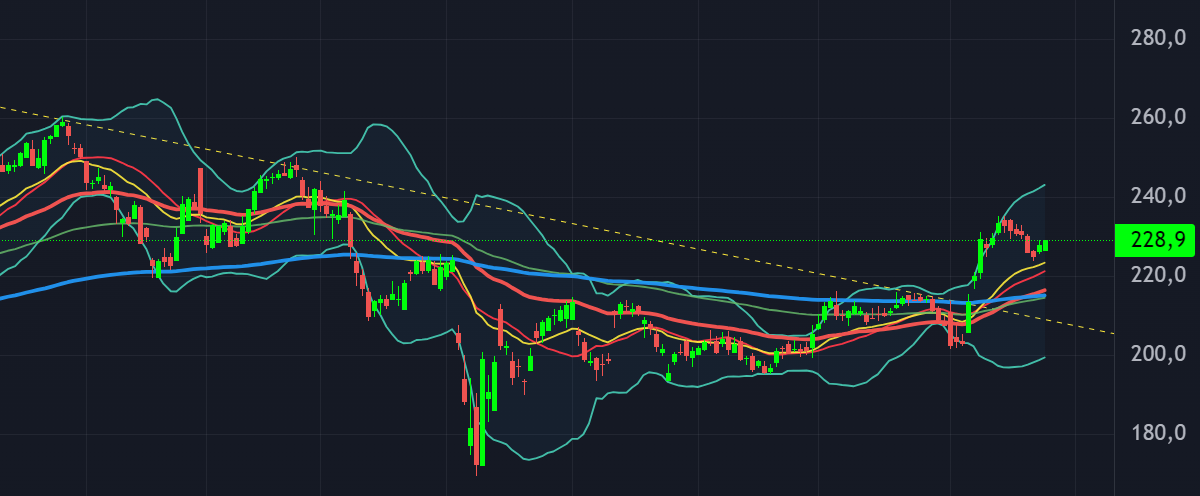
Task: Click the tall green rebound candle after the low
Action: click(x=482, y=410)
